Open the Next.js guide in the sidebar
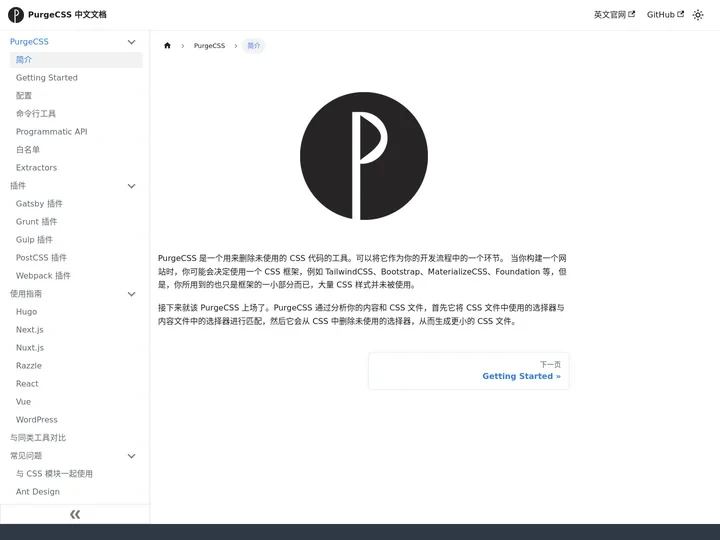This screenshot has height=540, width=720. pos(76,330)
